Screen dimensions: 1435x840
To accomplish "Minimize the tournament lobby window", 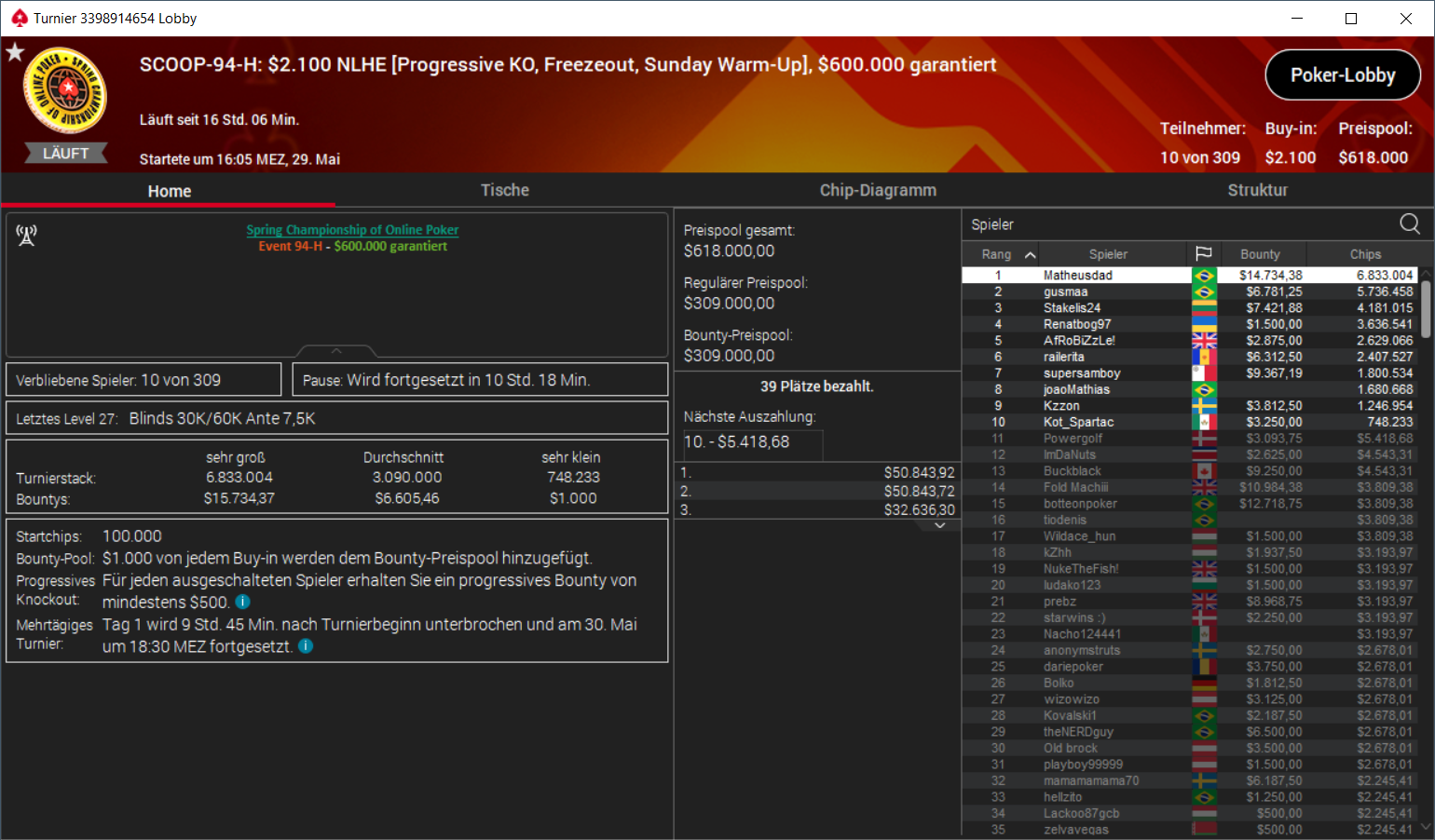I will (x=1296, y=18).
